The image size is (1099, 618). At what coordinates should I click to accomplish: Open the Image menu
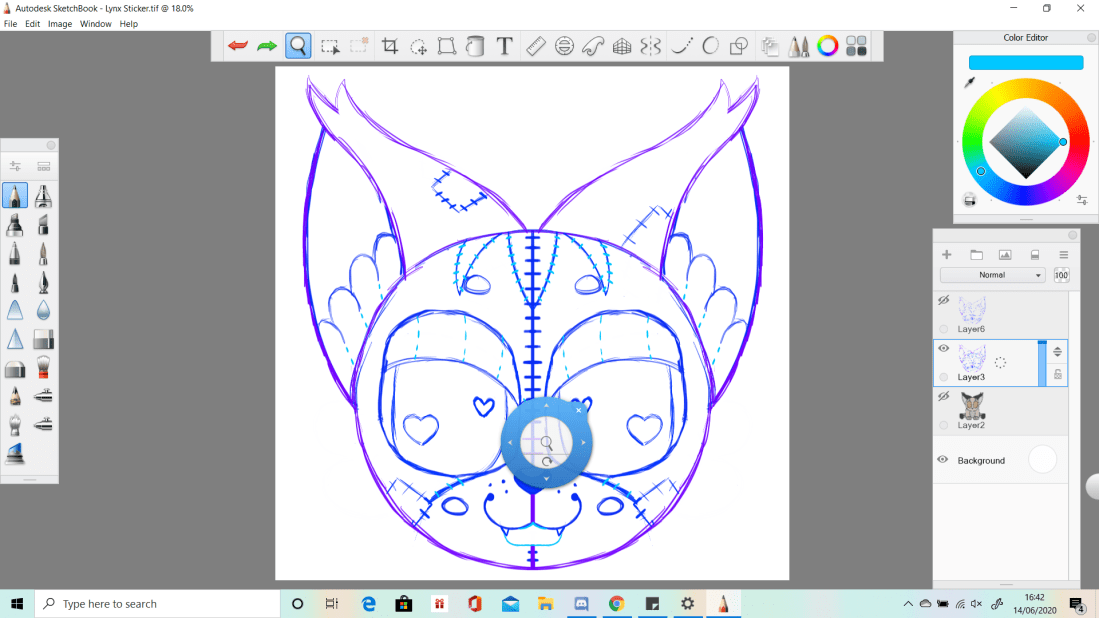59,23
